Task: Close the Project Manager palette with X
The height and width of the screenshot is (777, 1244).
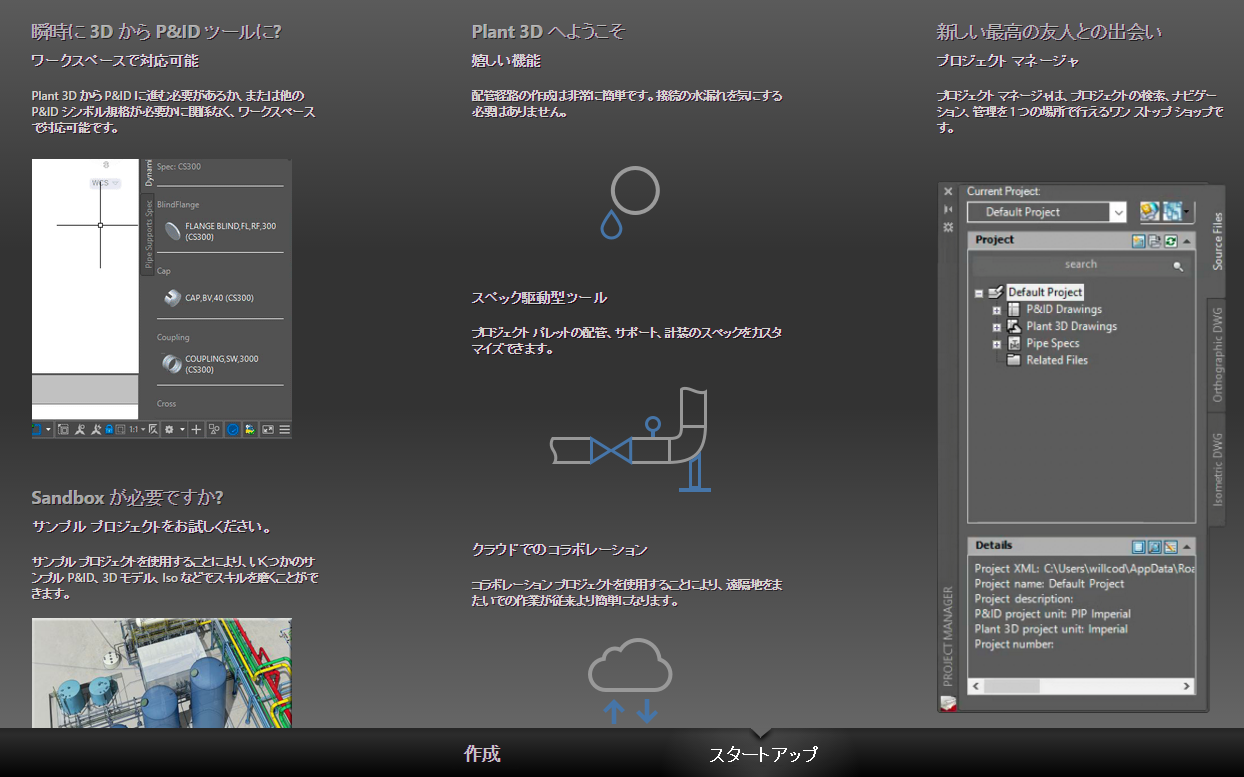Action: point(948,191)
